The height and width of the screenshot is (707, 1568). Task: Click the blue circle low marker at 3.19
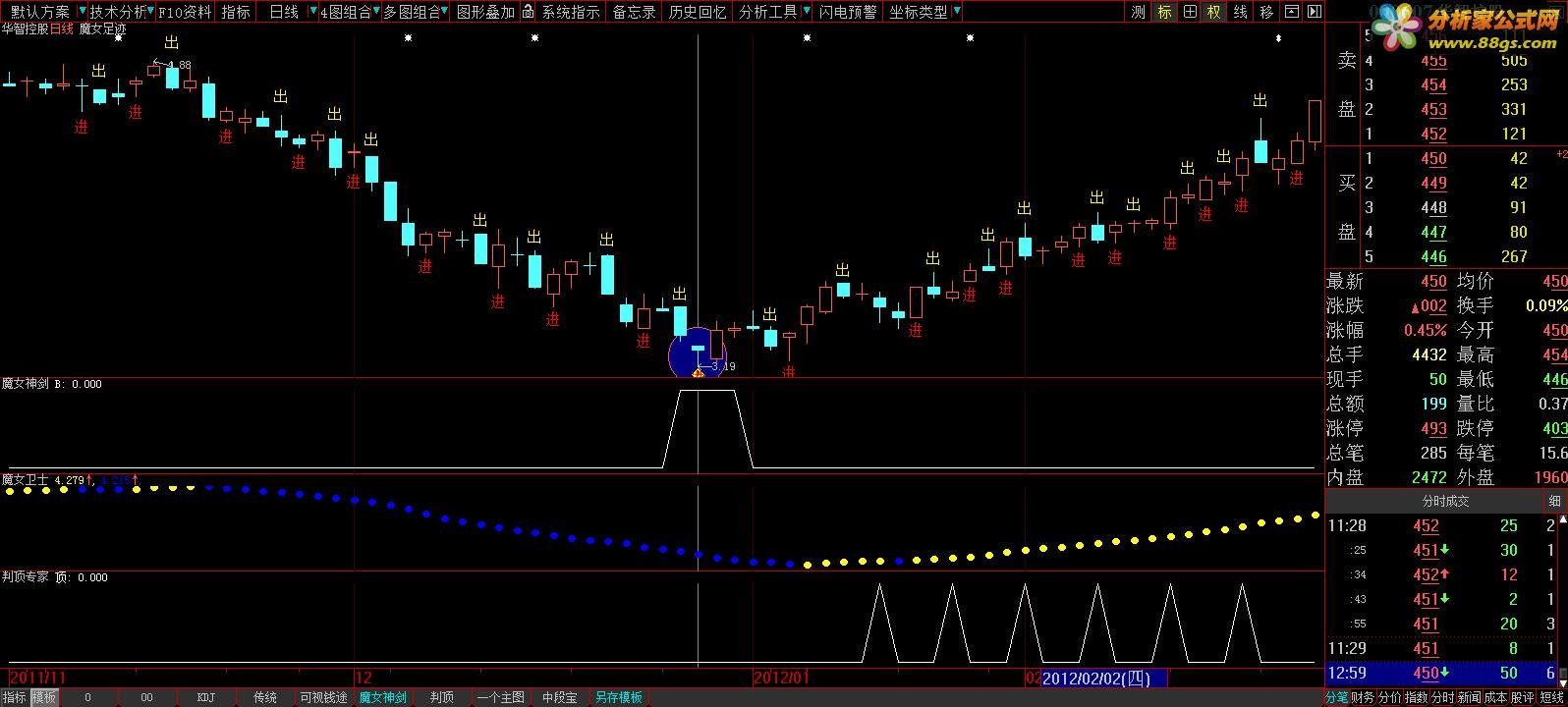tap(698, 353)
